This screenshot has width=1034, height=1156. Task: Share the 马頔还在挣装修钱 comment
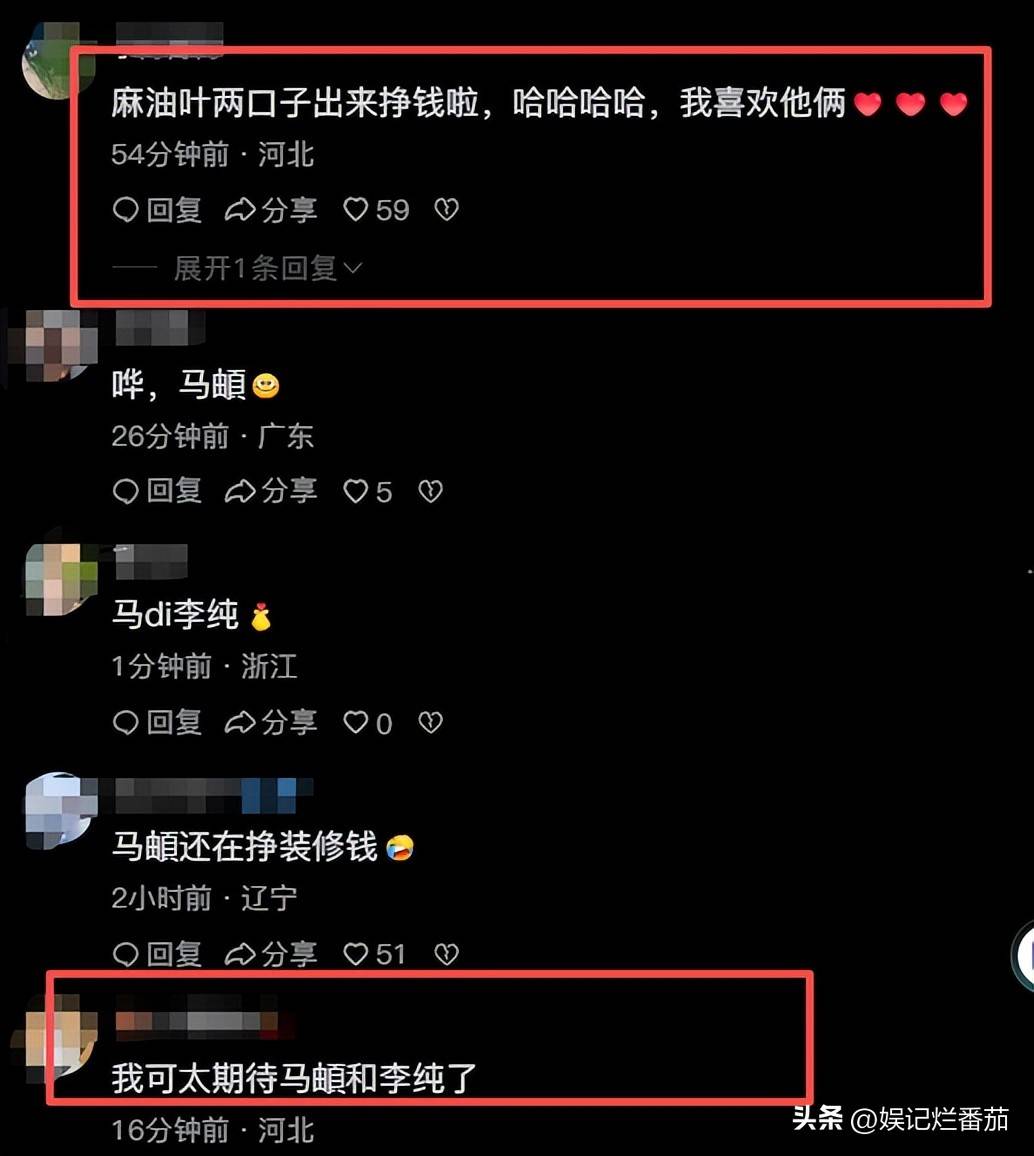(x=270, y=955)
